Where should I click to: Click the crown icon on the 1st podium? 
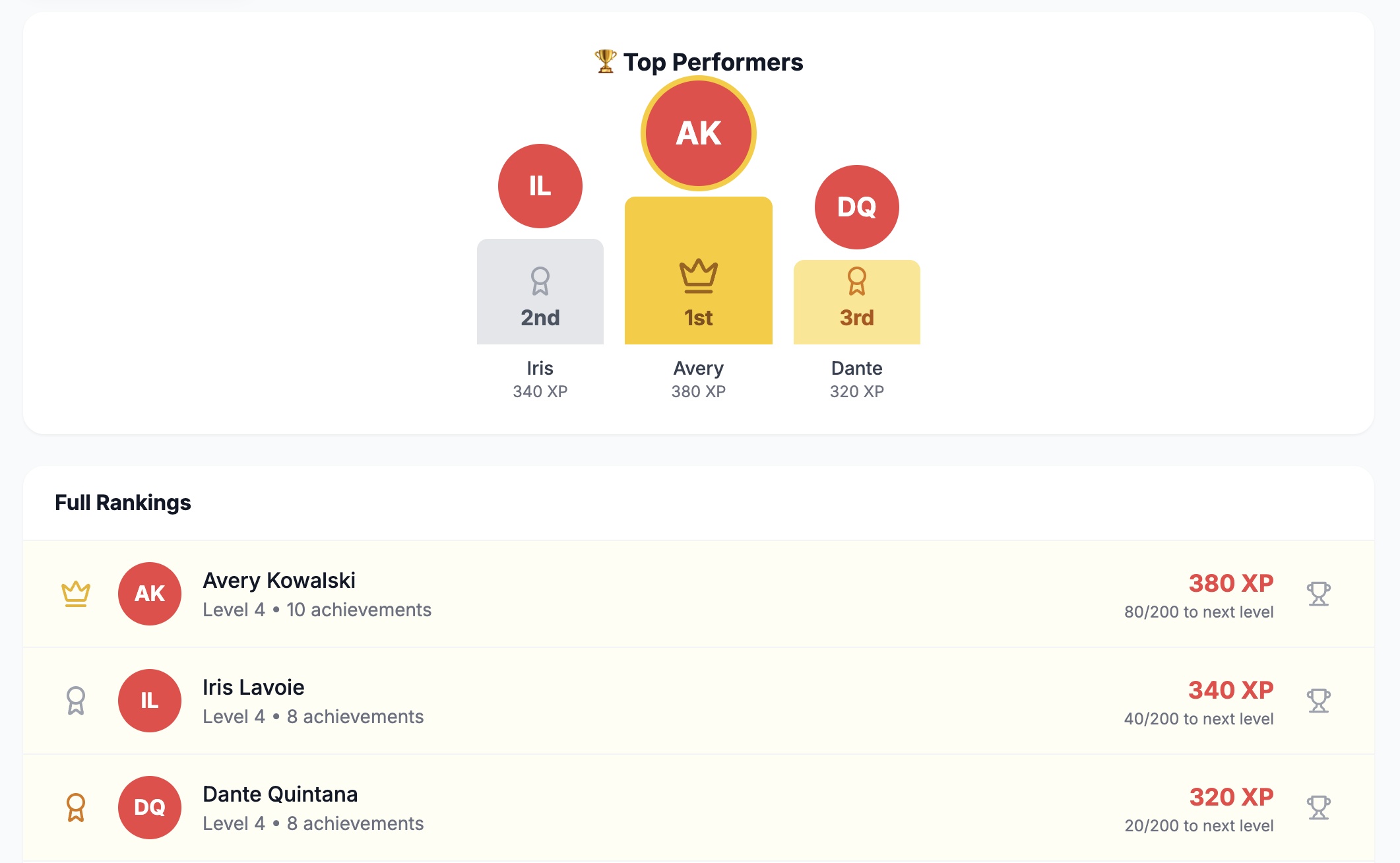click(x=698, y=276)
